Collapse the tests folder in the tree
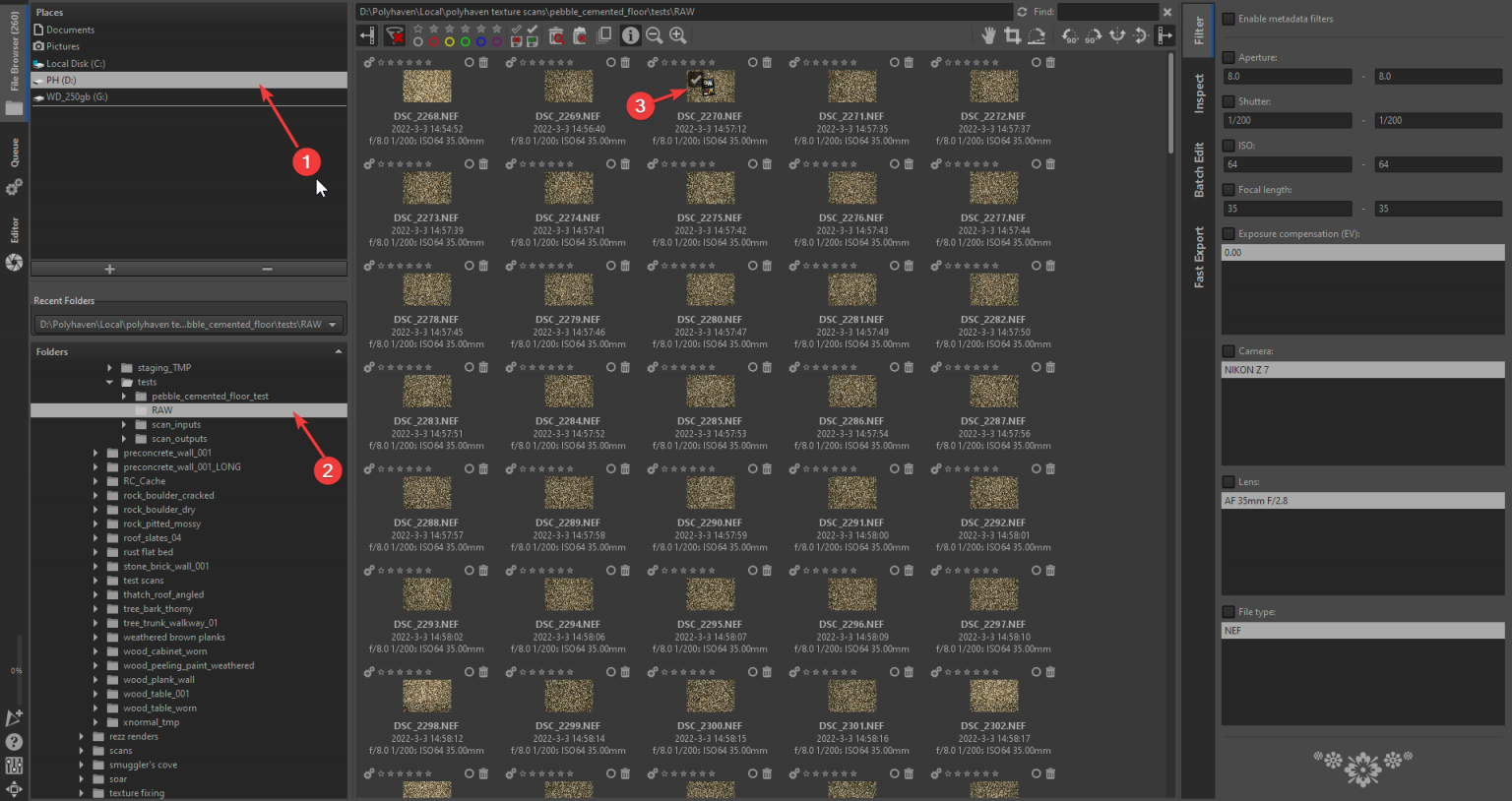Image resolution: width=1512 pixels, height=801 pixels. pos(109,382)
